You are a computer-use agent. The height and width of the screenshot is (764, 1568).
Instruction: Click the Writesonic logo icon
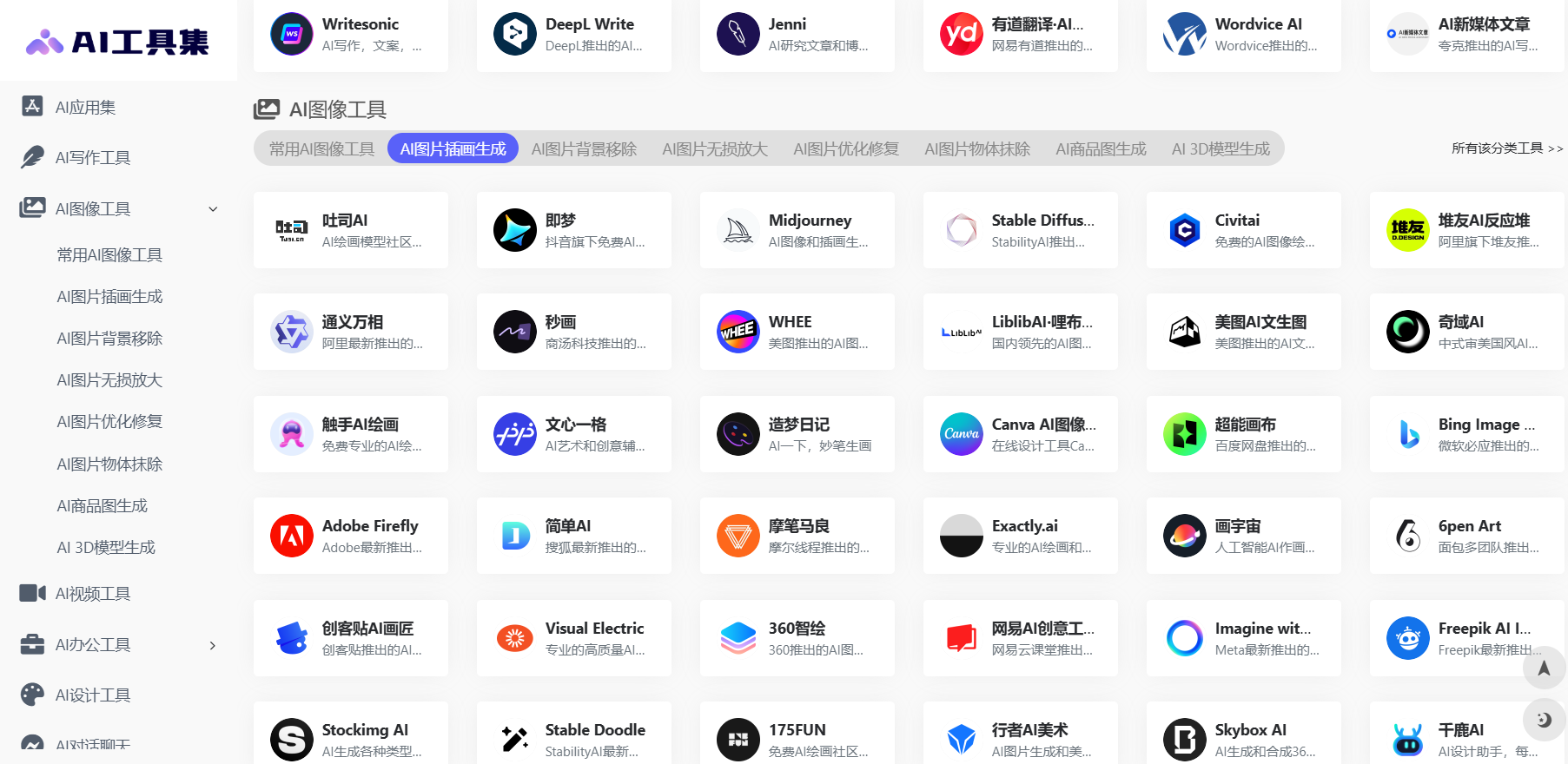click(x=292, y=34)
